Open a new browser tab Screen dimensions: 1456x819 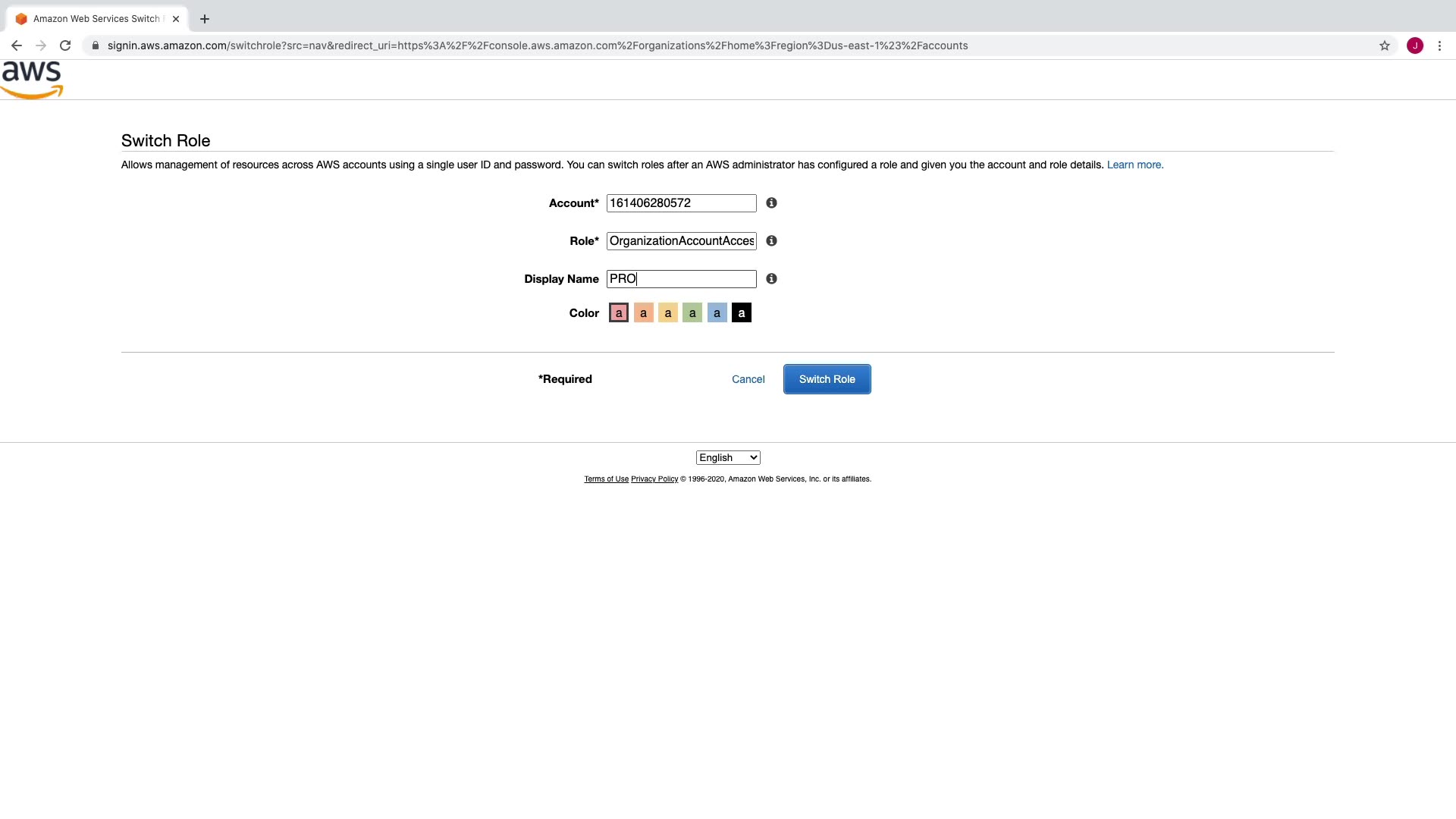point(205,19)
